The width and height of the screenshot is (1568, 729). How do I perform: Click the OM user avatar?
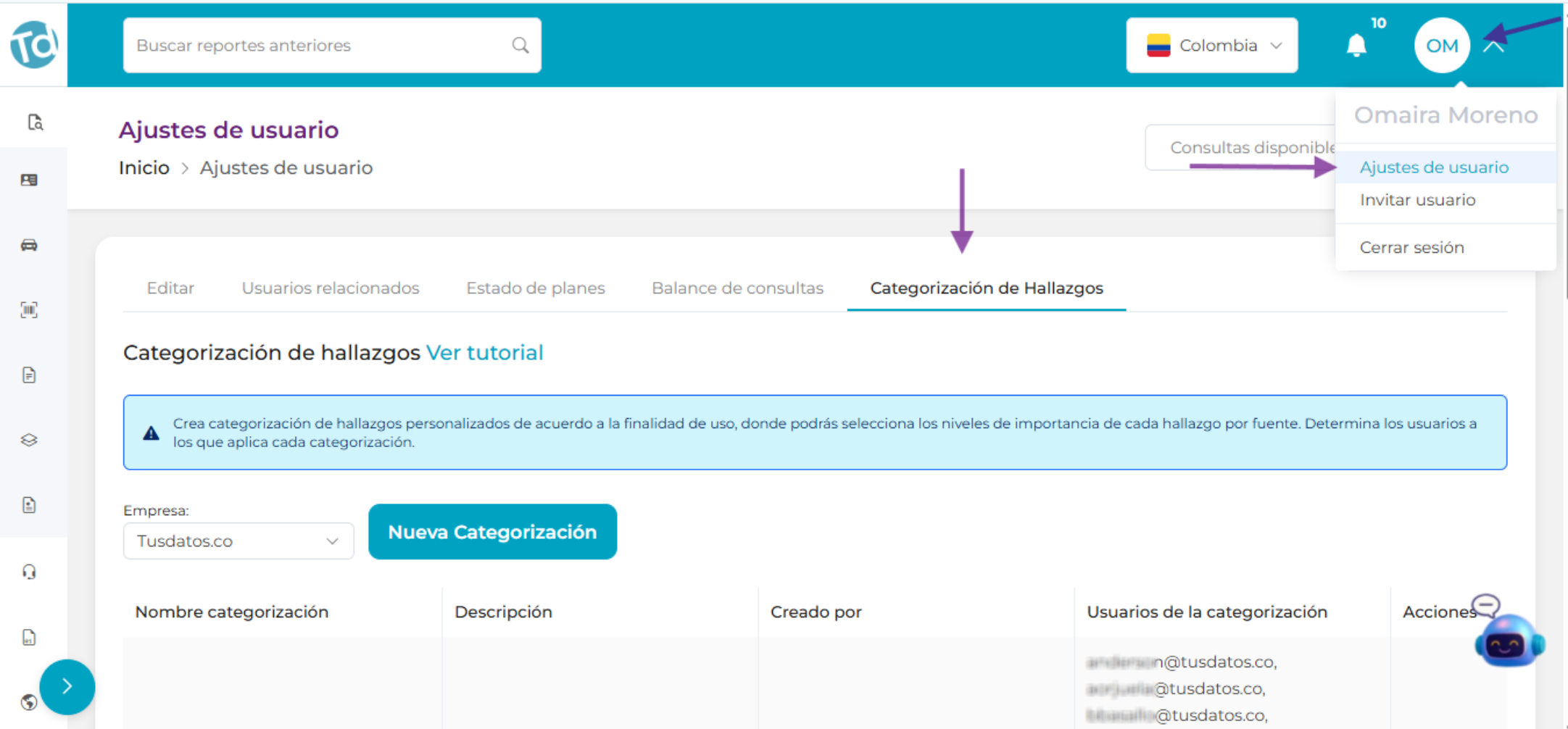point(1441,45)
